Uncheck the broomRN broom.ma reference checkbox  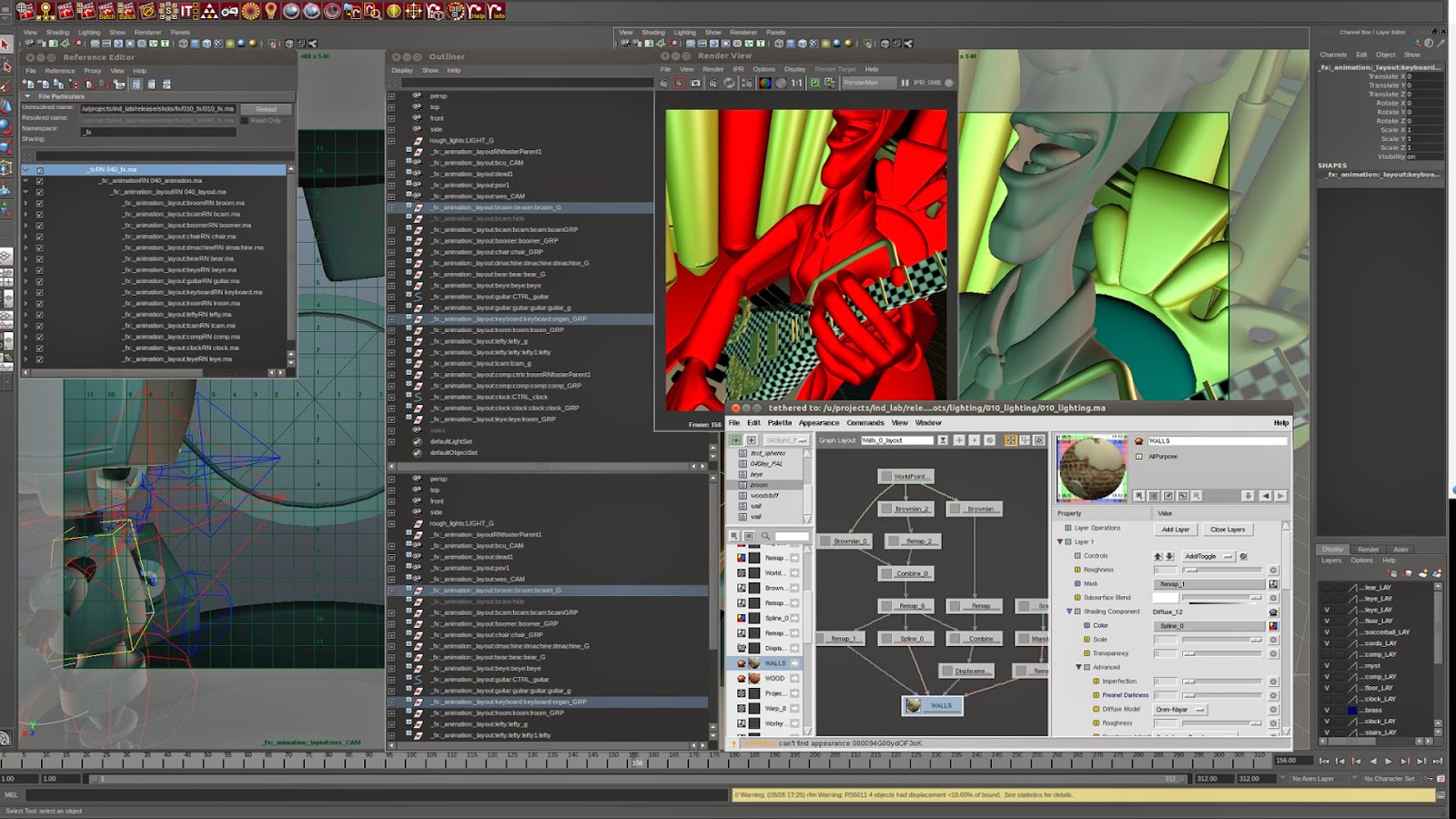pos(39,203)
